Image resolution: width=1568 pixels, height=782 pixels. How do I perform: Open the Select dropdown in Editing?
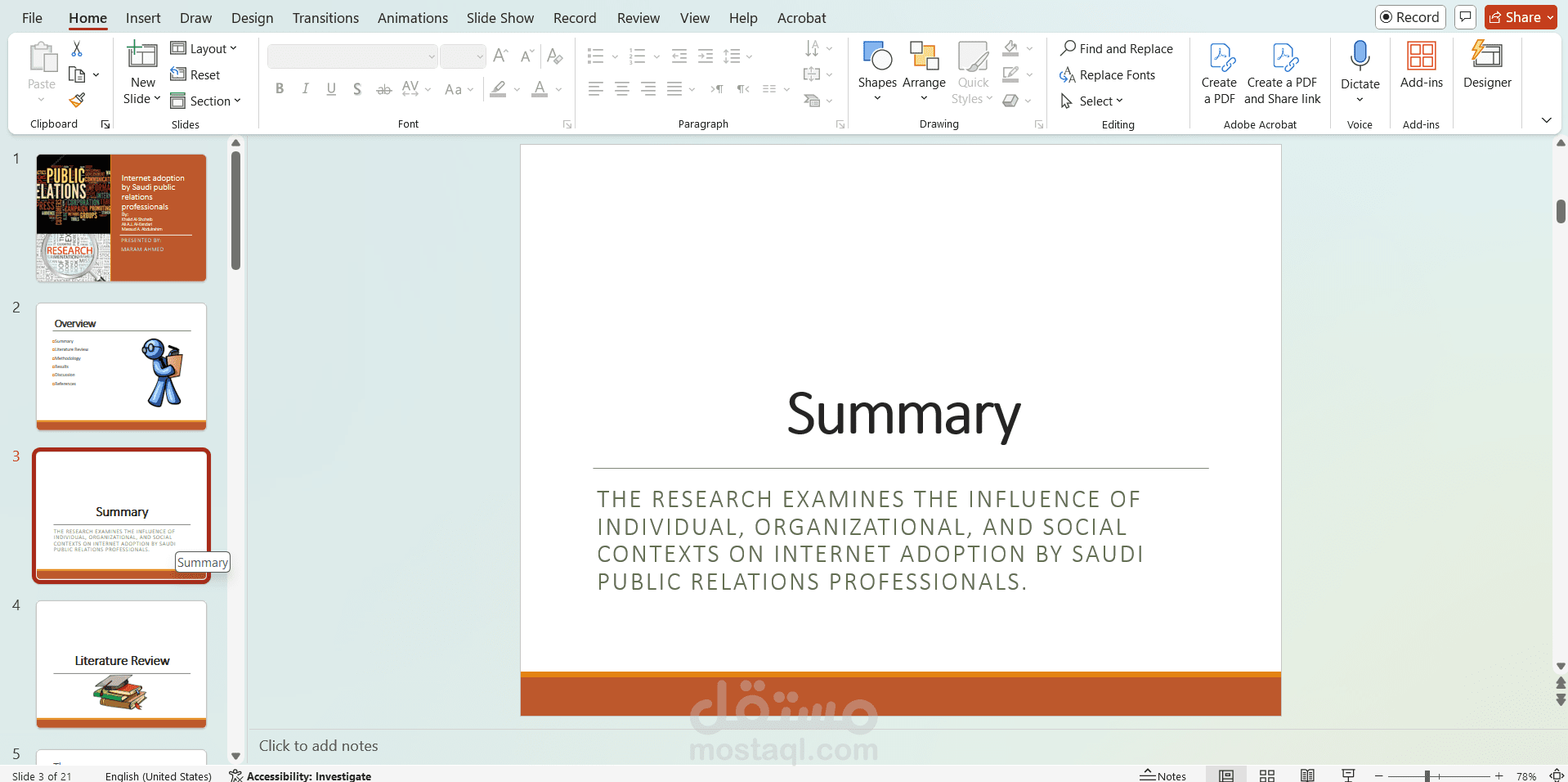tap(1092, 101)
